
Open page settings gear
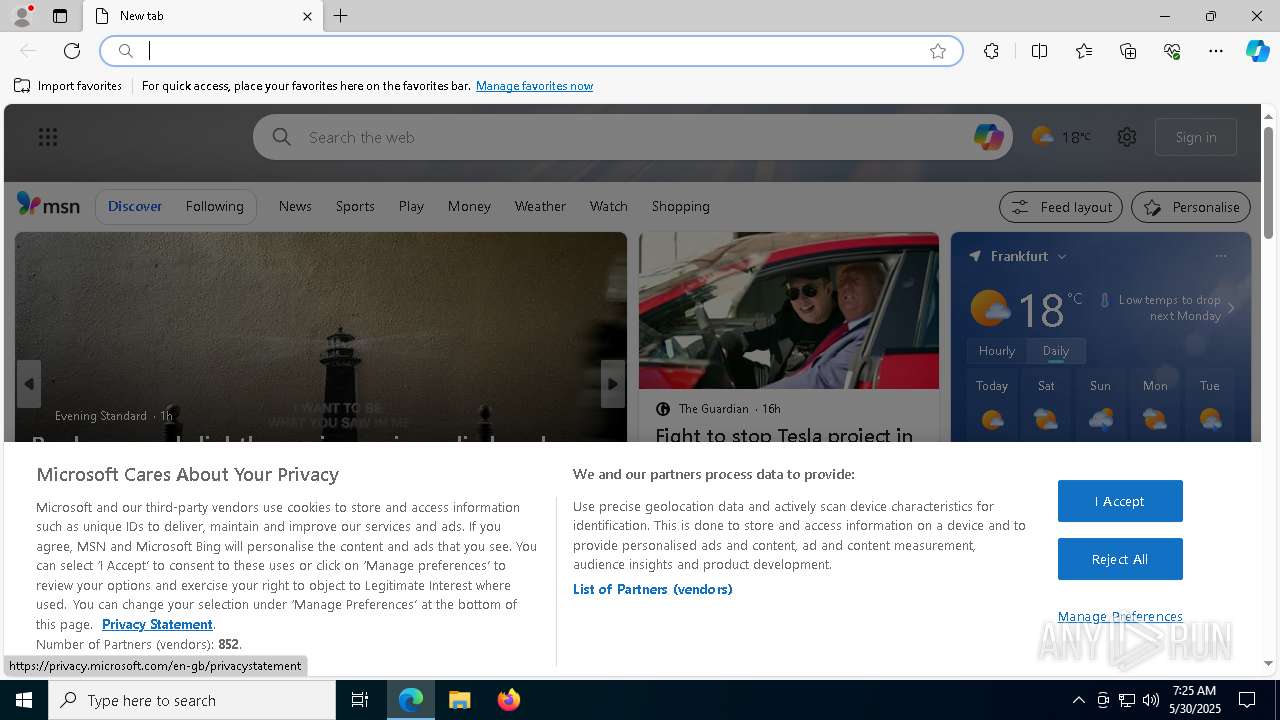1127,137
